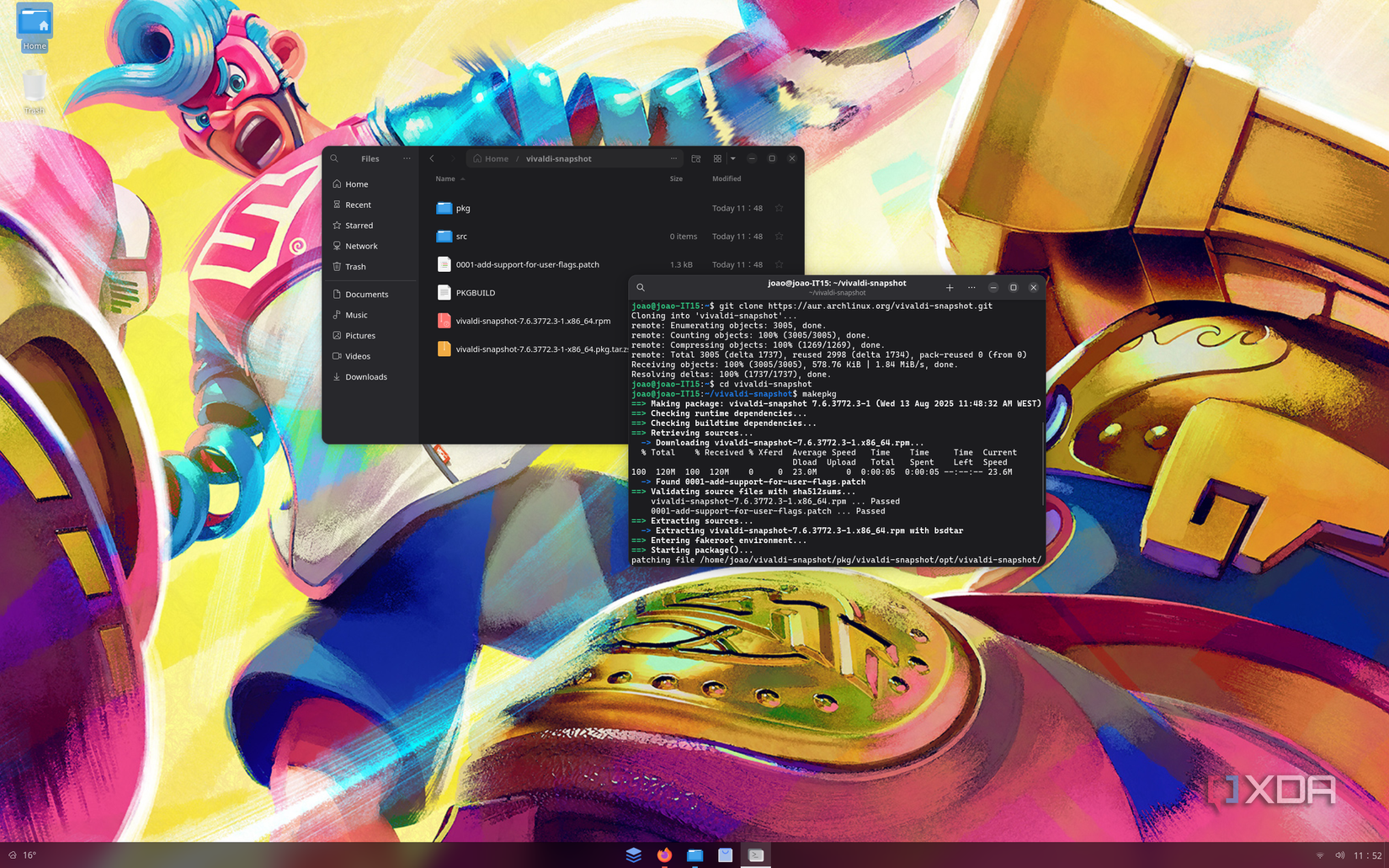Open new tab in terminal with plus icon
Screen dimensions: 1389x868
pos(950,287)
